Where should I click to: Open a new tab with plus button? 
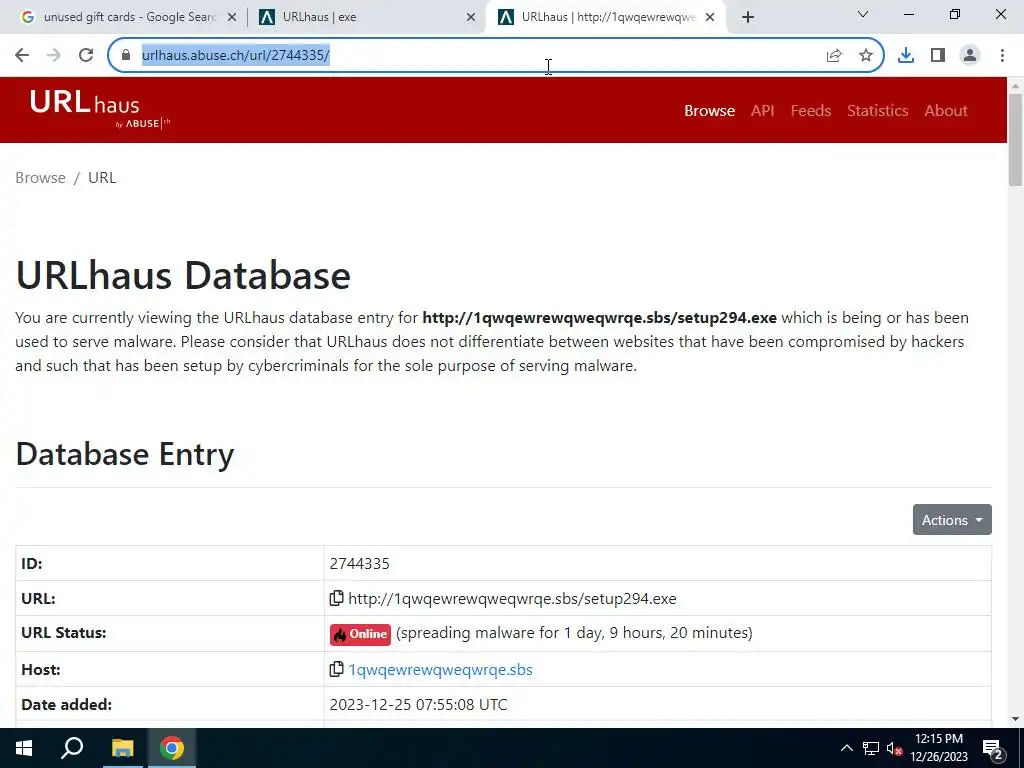point(748,18)
